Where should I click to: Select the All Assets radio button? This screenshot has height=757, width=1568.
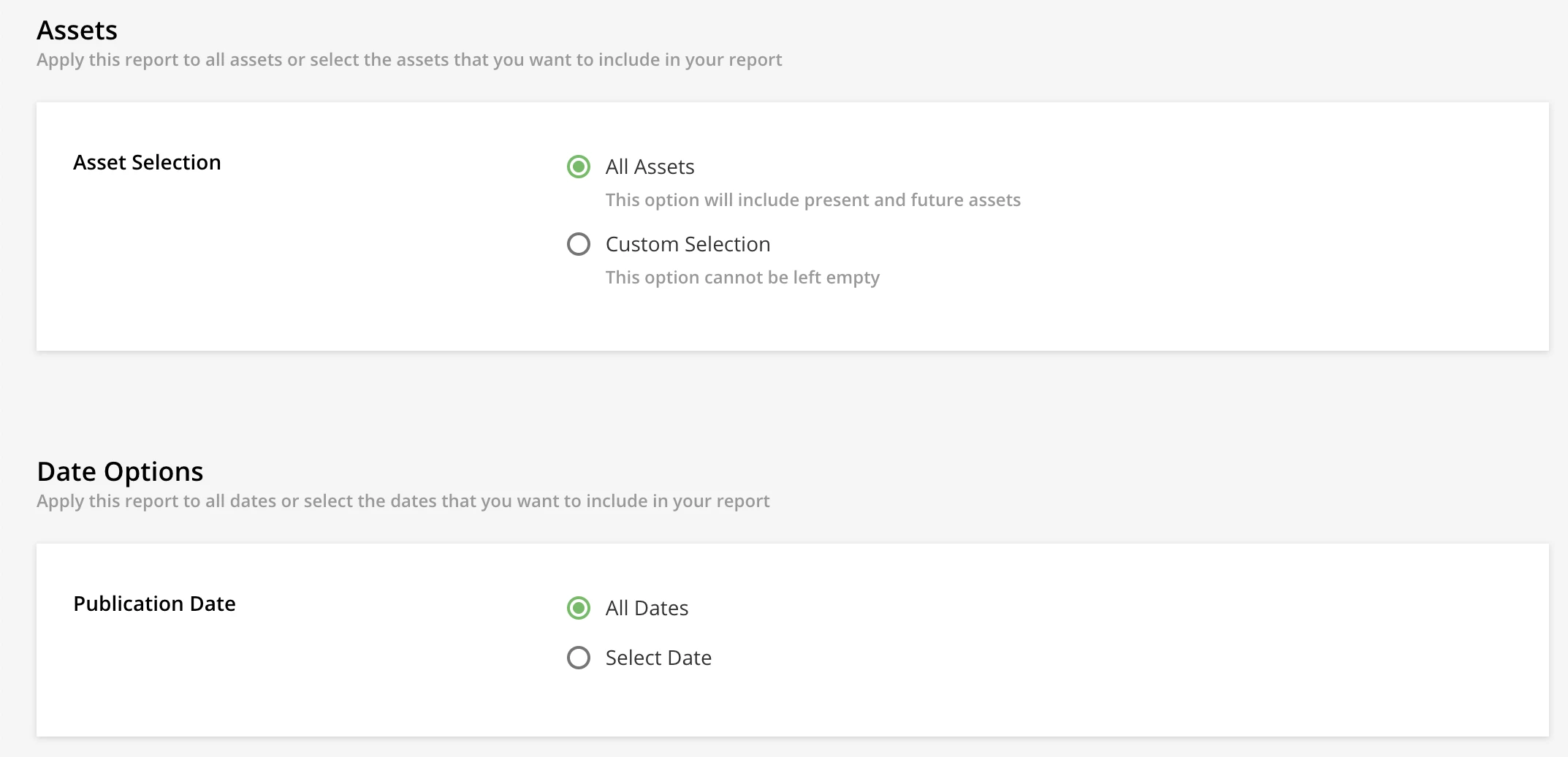(579, 167)
